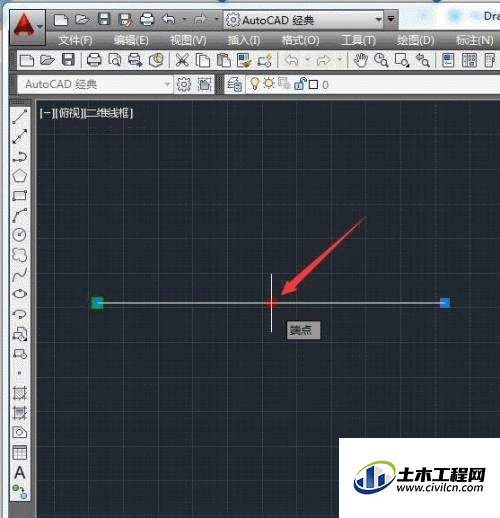Click the Paste icon
The width and height of the screenshot is (500, 518).
(x=224, y=60)
